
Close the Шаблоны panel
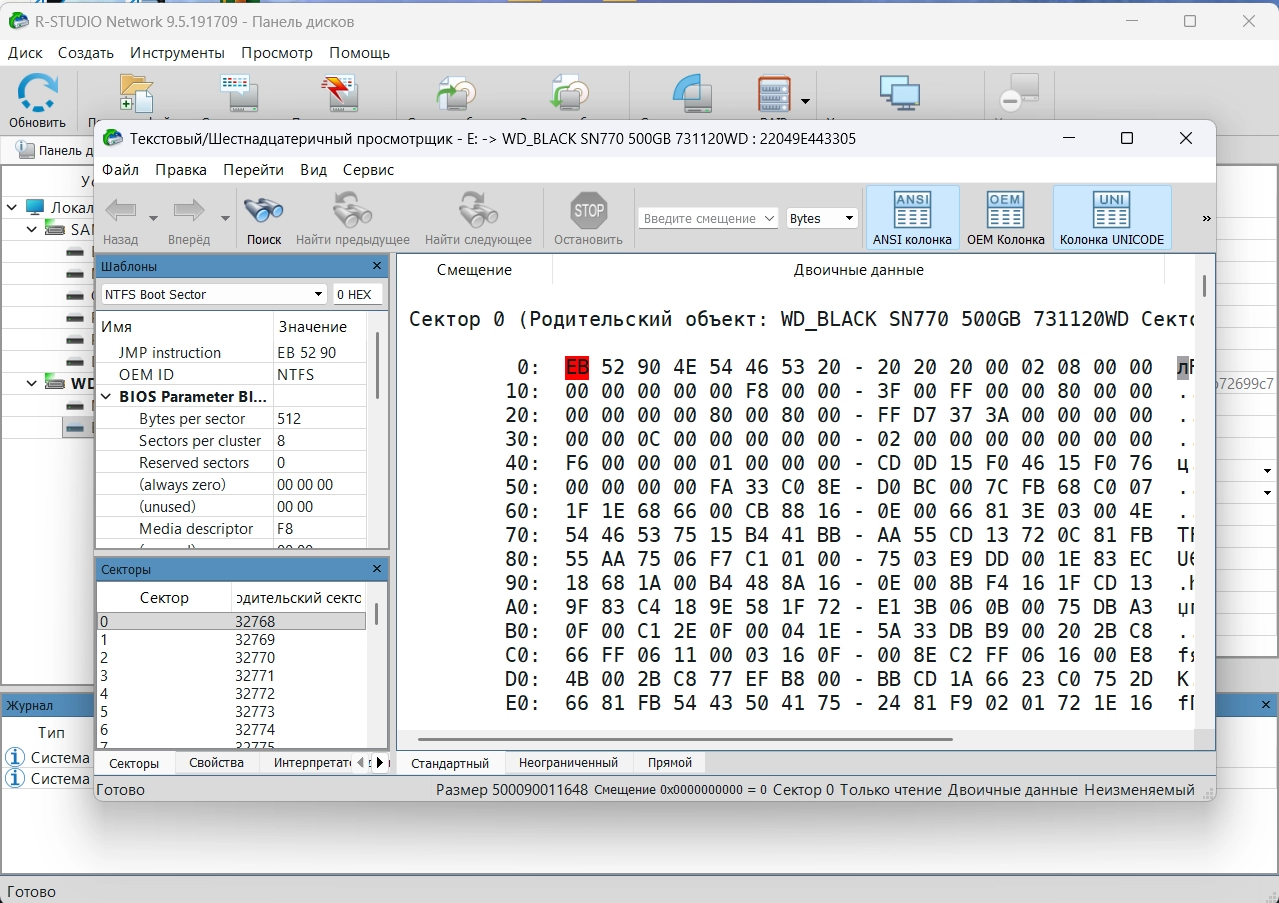377,266
